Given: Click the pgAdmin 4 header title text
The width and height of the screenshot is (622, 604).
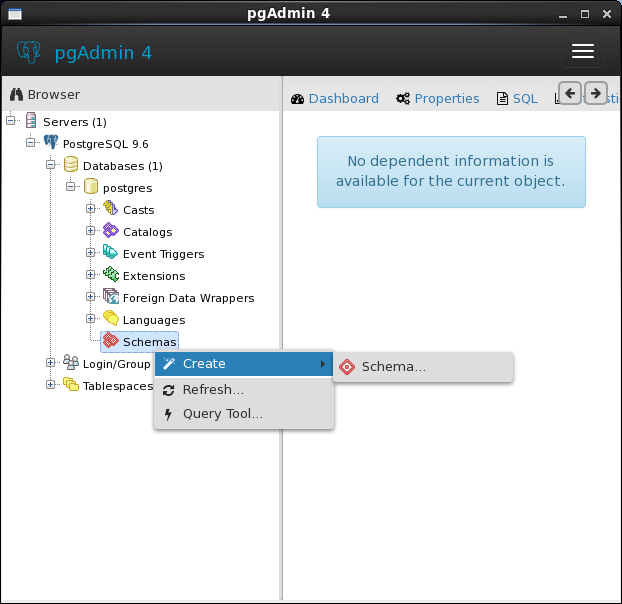Looking at the screenshot, I should click(103, 53).
